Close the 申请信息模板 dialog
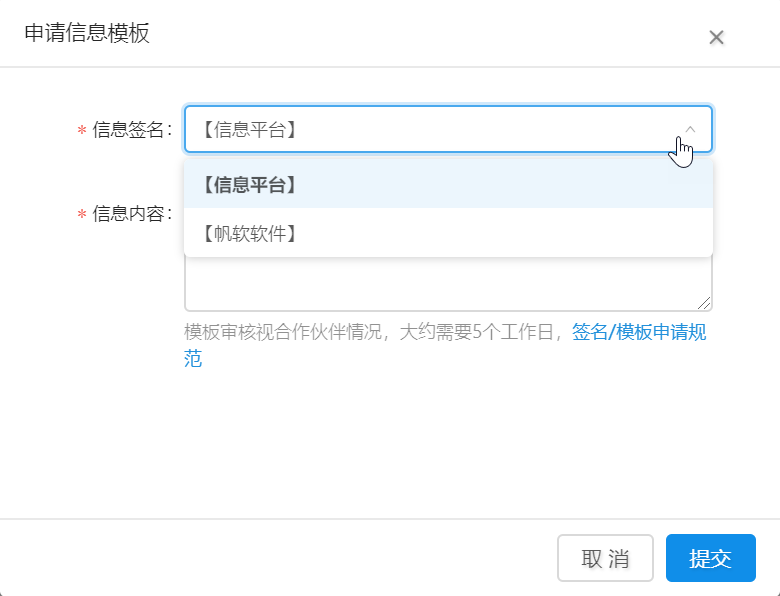Image resolution: width=780 pixels, height=596 pixels. click(x=716, y=38)
